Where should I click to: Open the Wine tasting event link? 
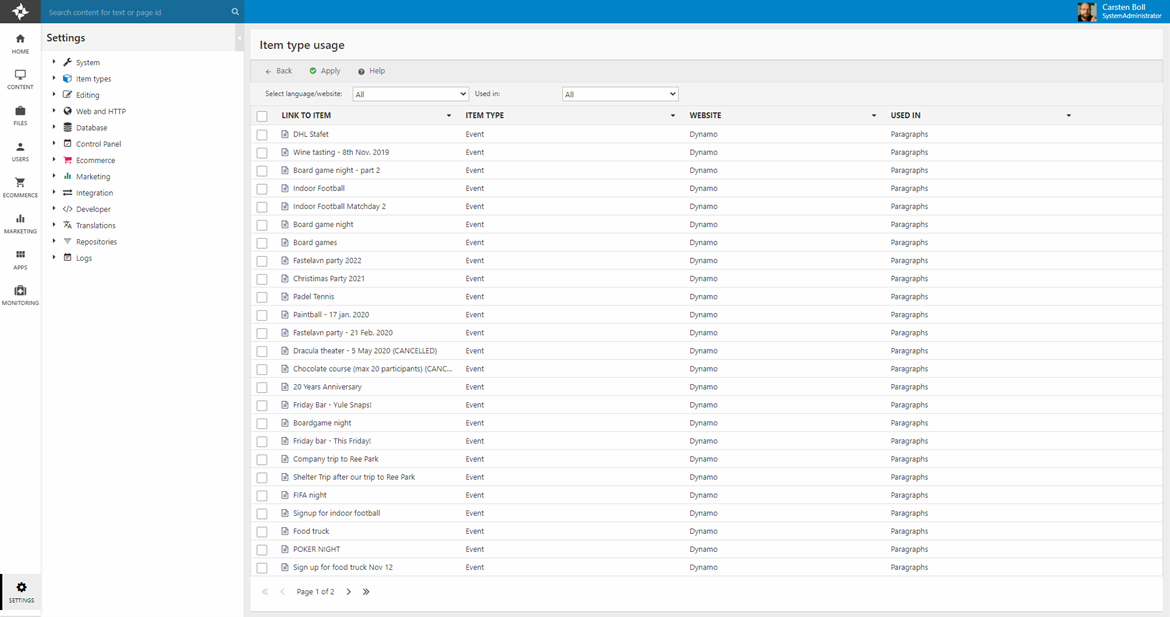[340, 152]
